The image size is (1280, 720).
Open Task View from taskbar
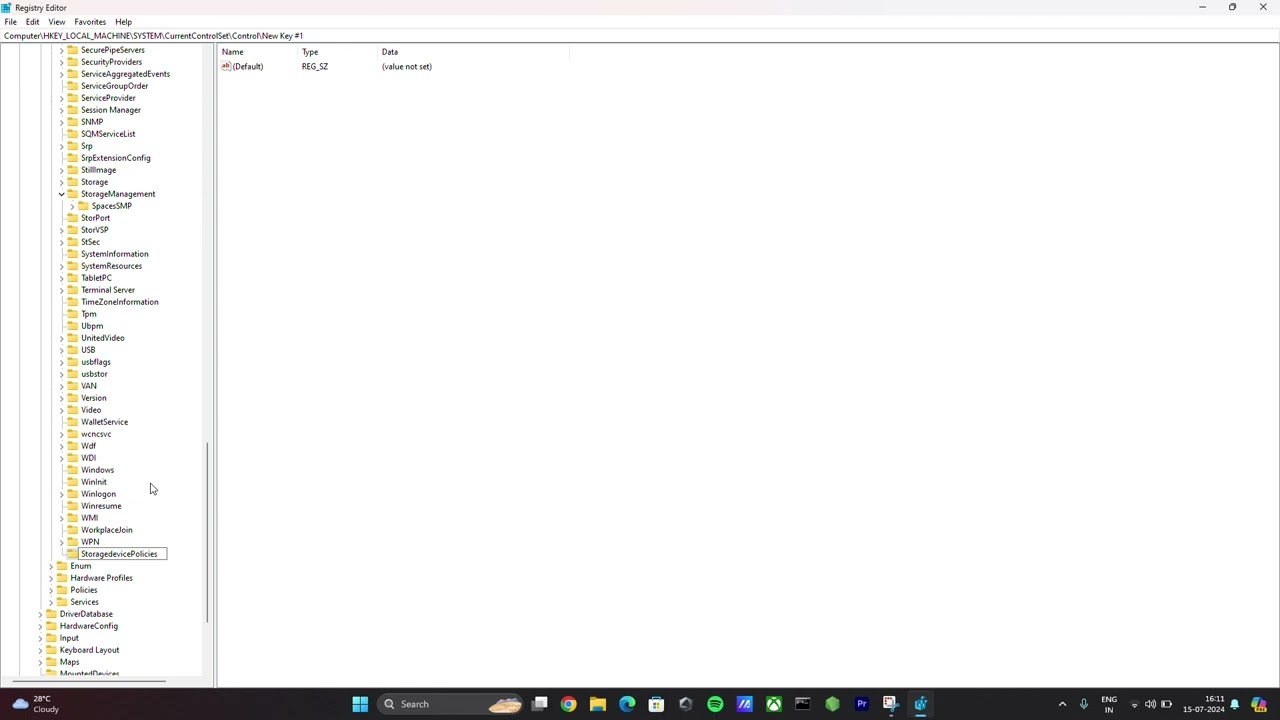(x=539, y=704)
